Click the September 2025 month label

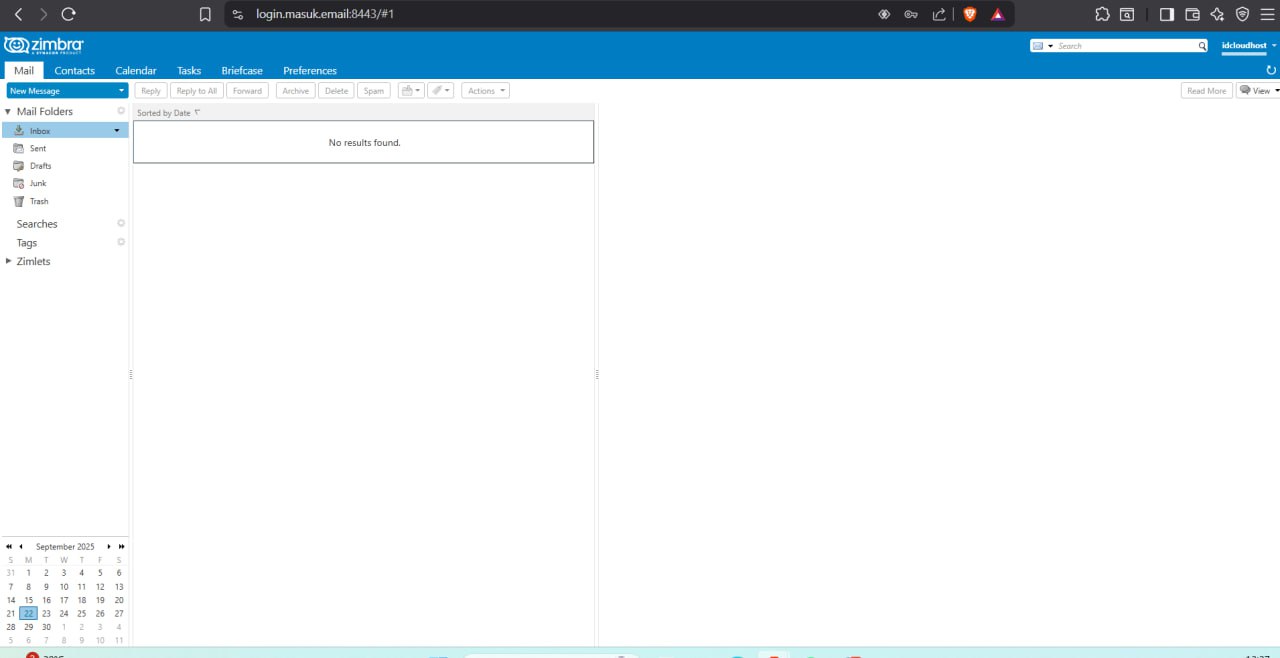point(65,547)
